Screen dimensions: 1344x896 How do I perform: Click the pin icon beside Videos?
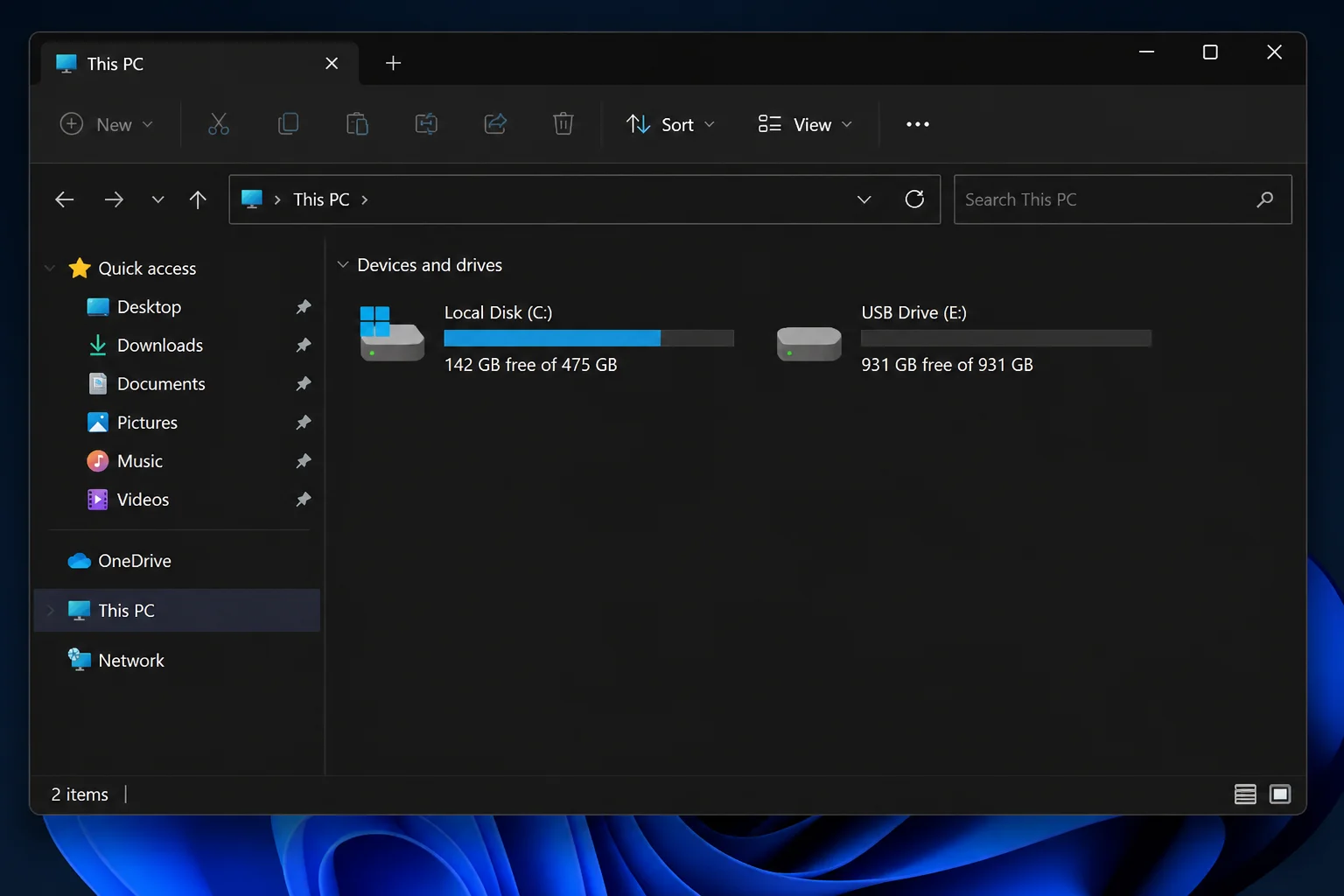point(304,500)
